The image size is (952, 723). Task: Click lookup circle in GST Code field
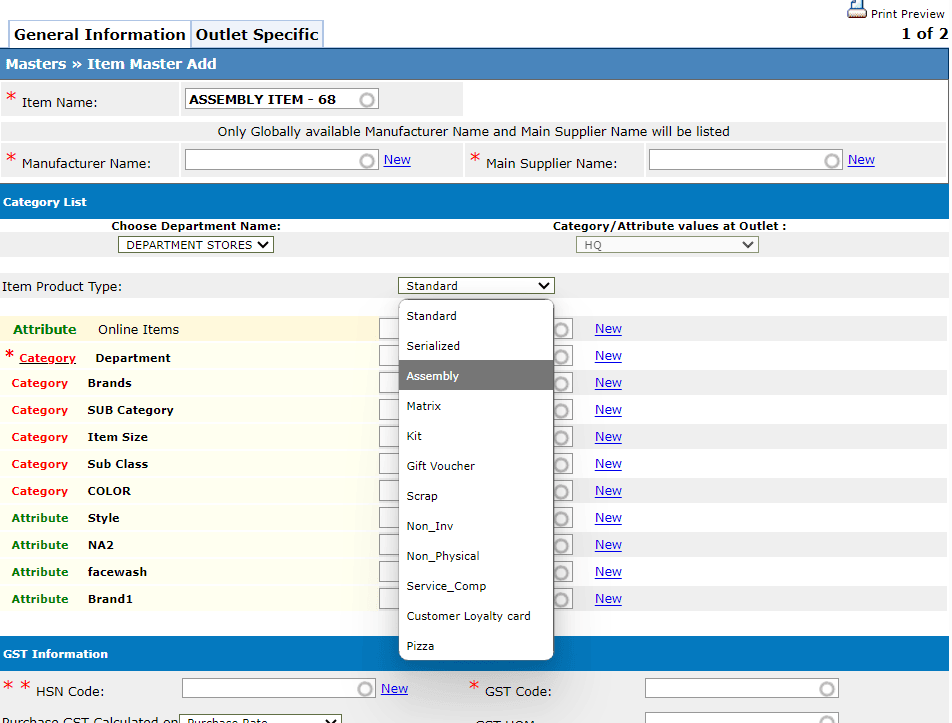pos(826,689)
